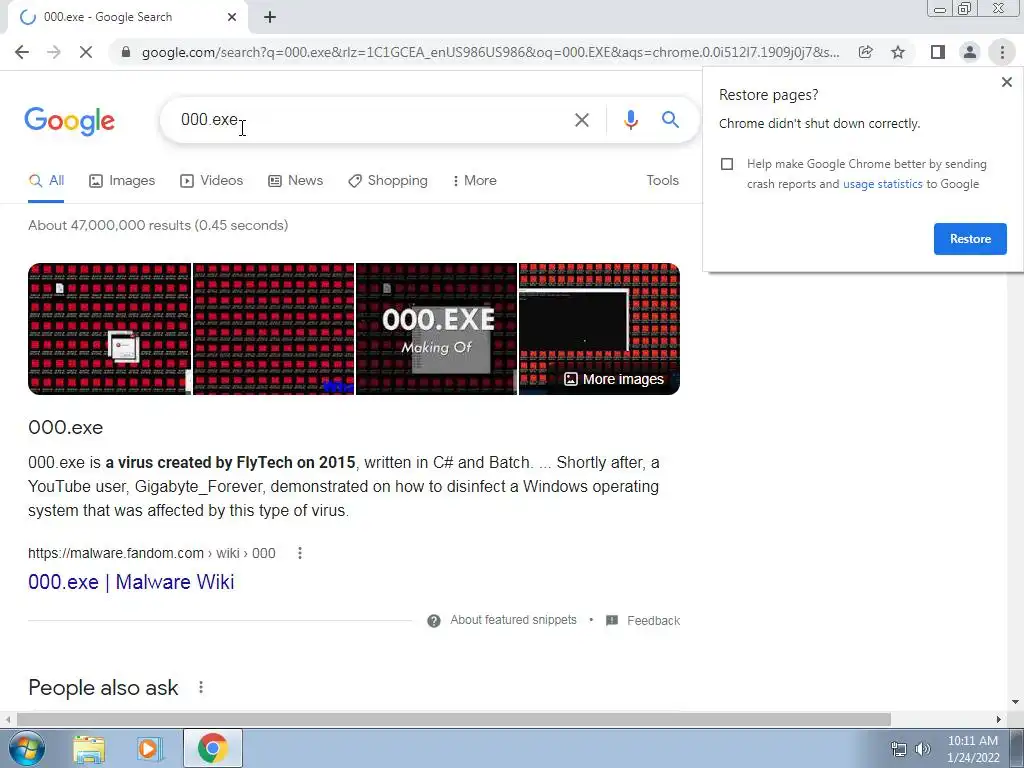This screenshot has width=1024, height=768.
Task: Open search Tools options
Action: 662,180
